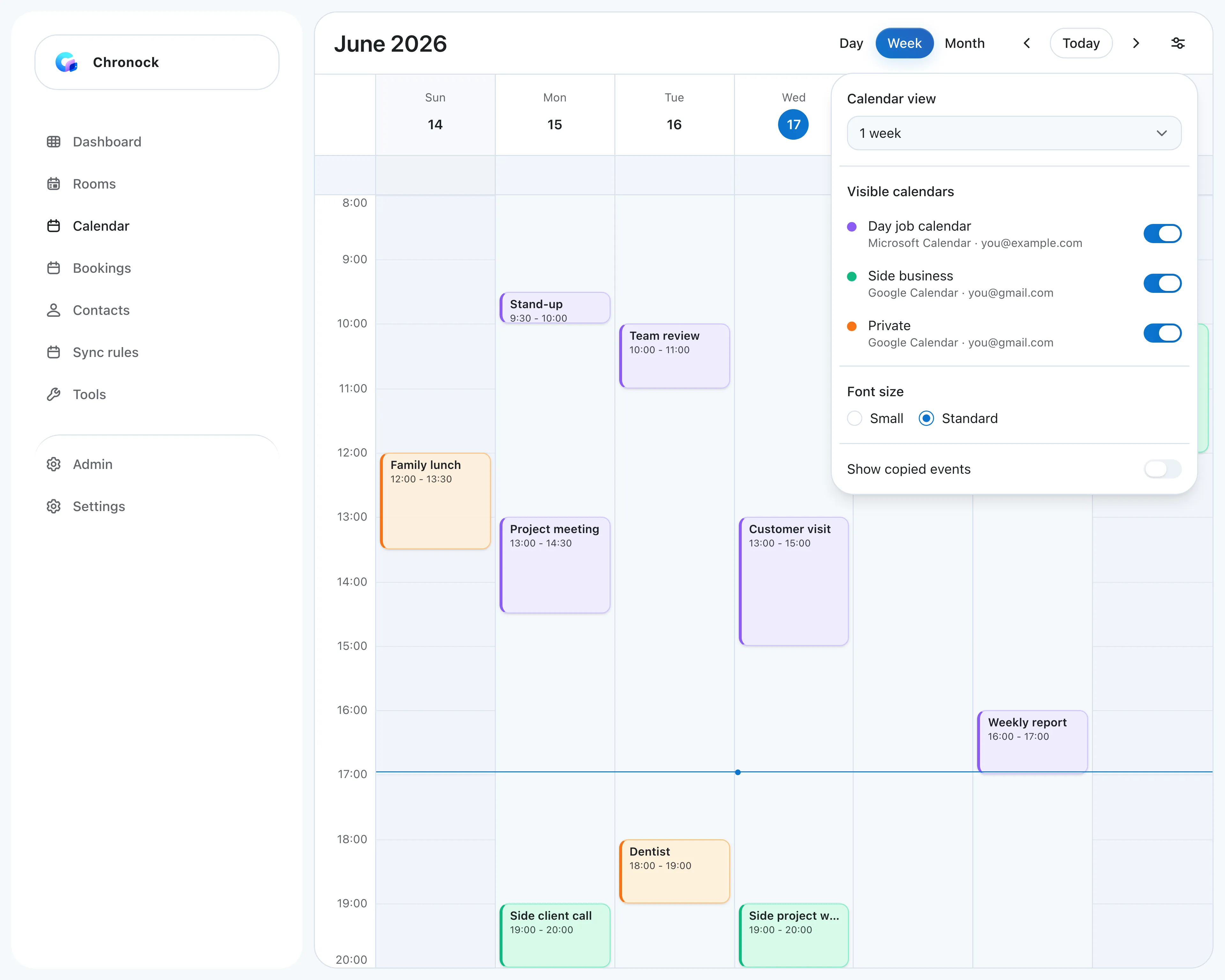Toggle Day job calendar visibility

point(1162,234)
